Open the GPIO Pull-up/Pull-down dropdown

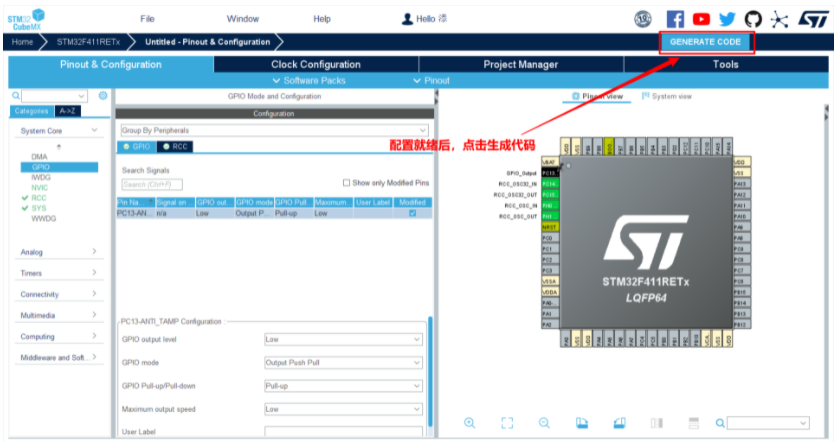click(344, 386)
